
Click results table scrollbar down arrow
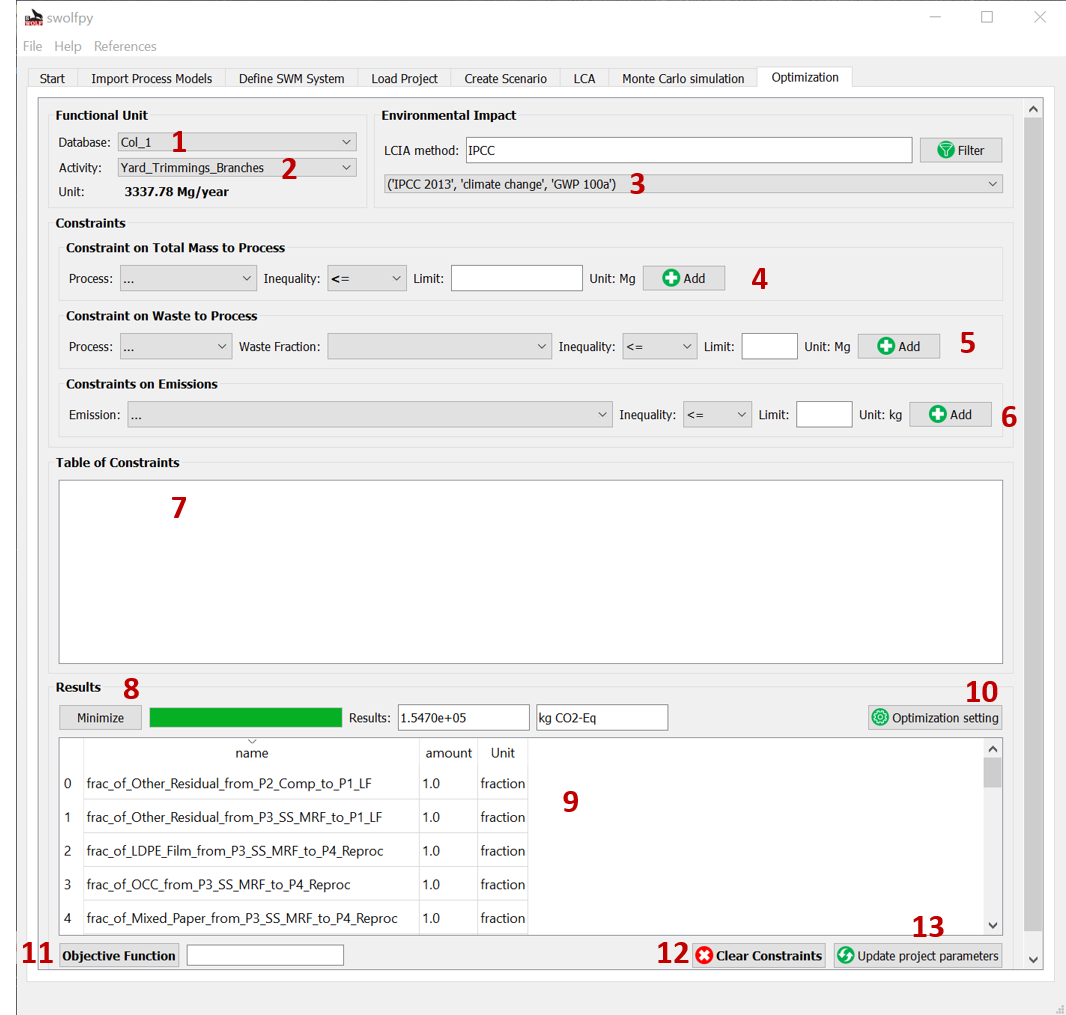pos(993,926)
